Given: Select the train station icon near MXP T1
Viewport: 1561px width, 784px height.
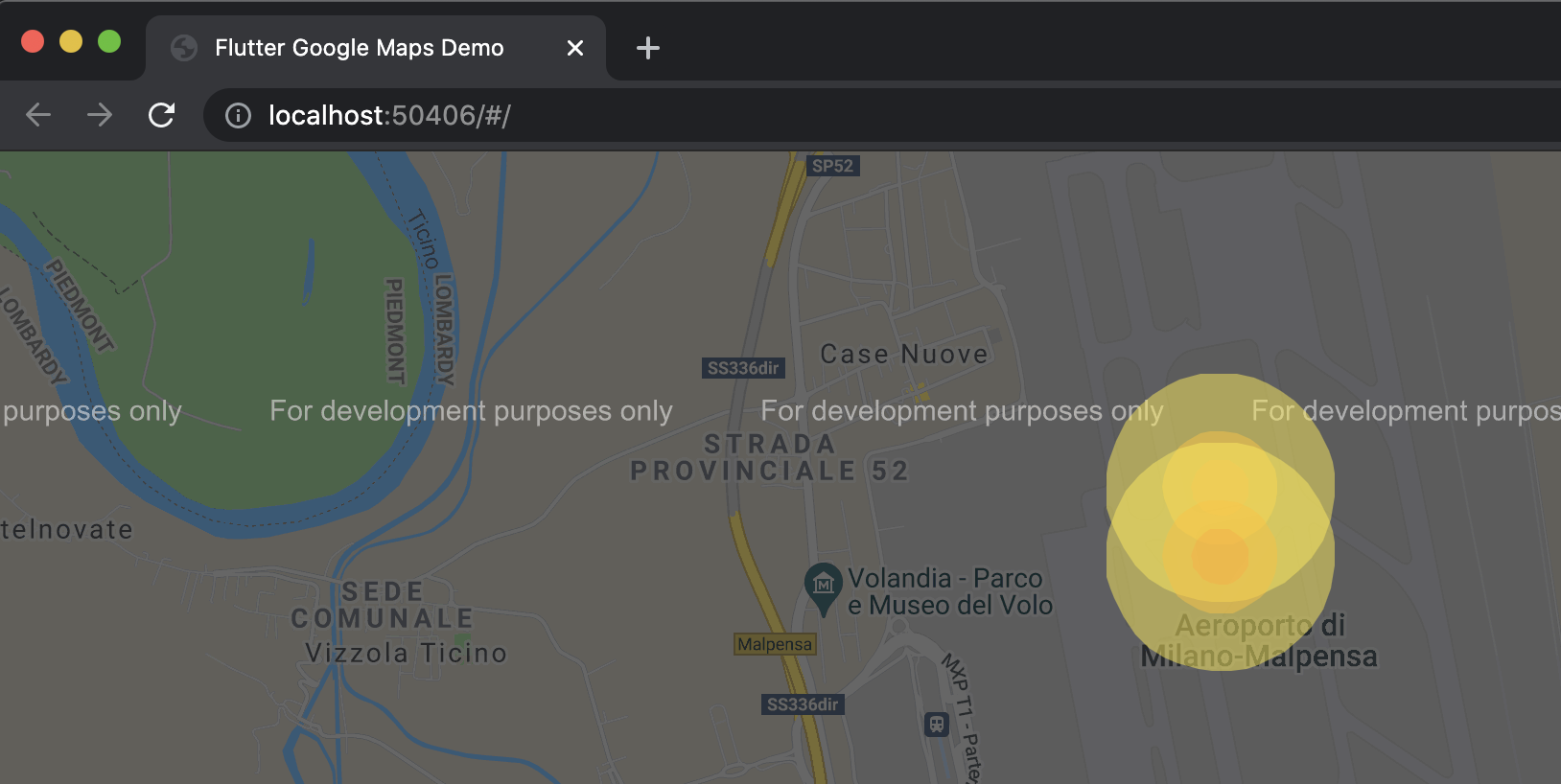Looking at the screenshot, I should point(938,726).
